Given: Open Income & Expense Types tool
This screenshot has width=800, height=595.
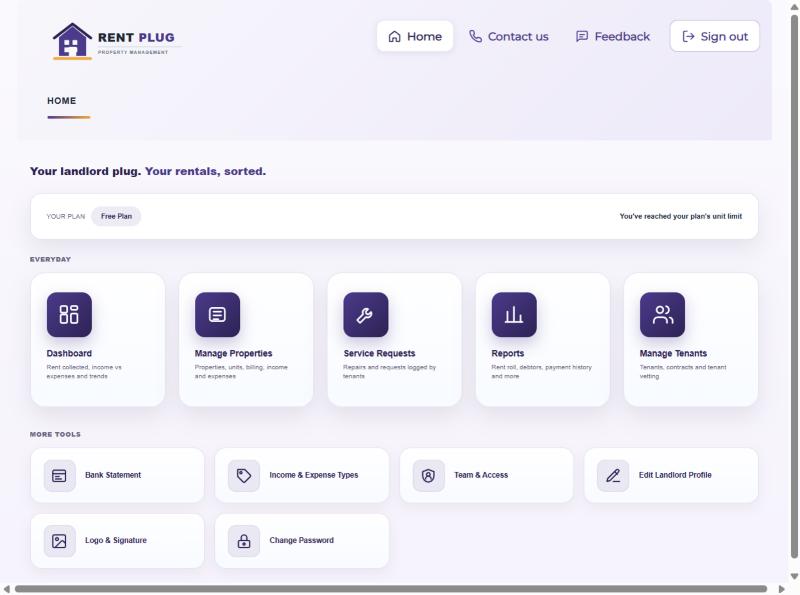Looking at the screenshot, I should 302,475.
